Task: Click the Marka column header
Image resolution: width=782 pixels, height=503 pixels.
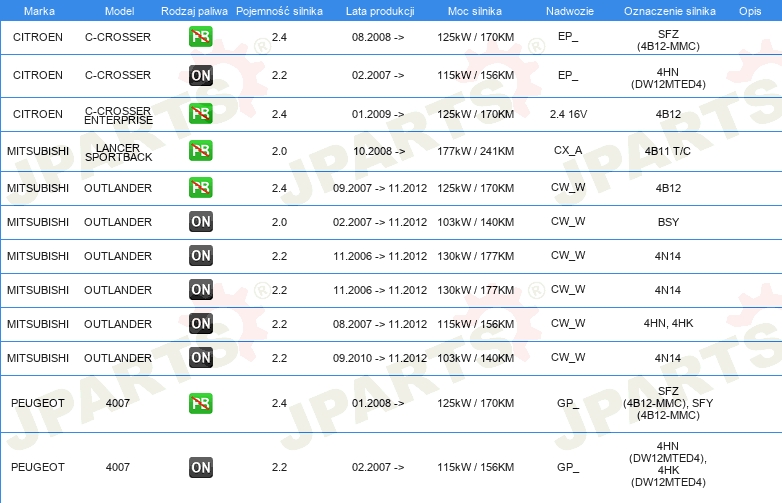Action: point(39,11)
